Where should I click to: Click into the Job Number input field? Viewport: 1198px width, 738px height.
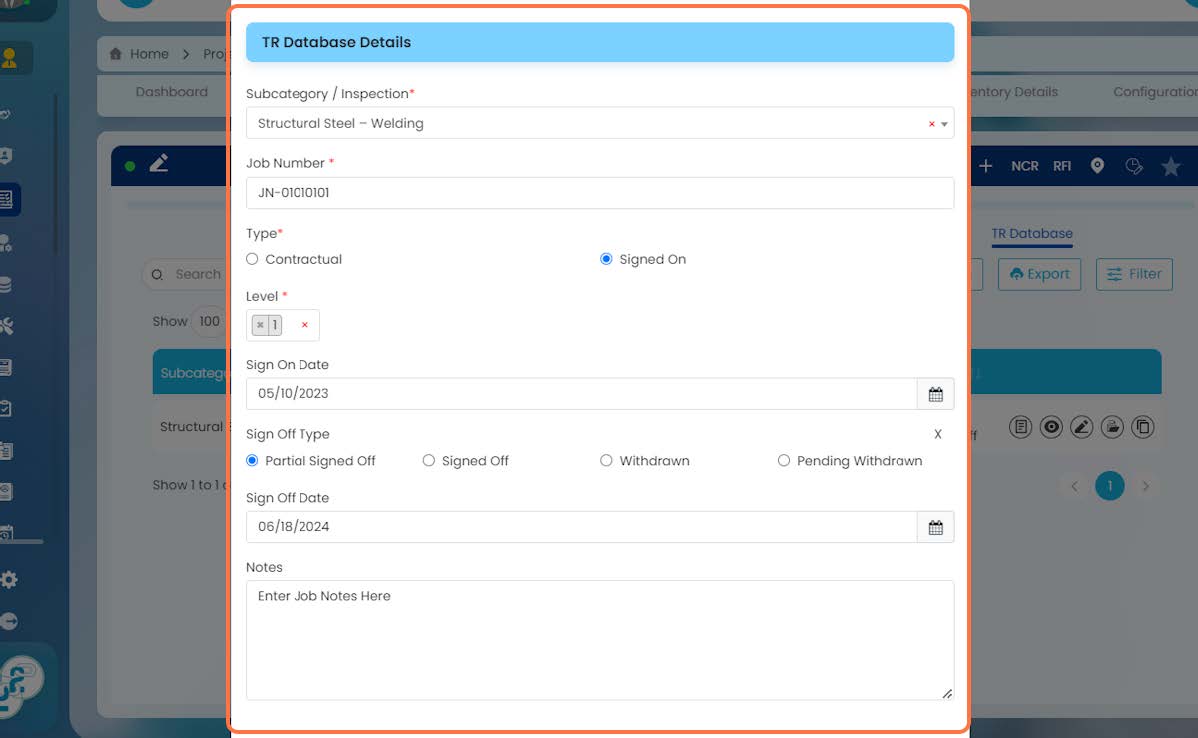[600, 193]
